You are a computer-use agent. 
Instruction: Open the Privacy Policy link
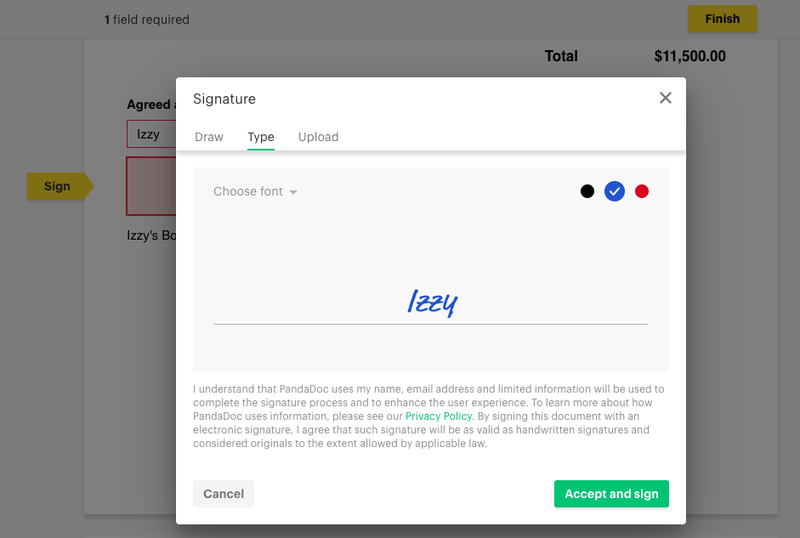pyautogui.click(x=438, y=416)
